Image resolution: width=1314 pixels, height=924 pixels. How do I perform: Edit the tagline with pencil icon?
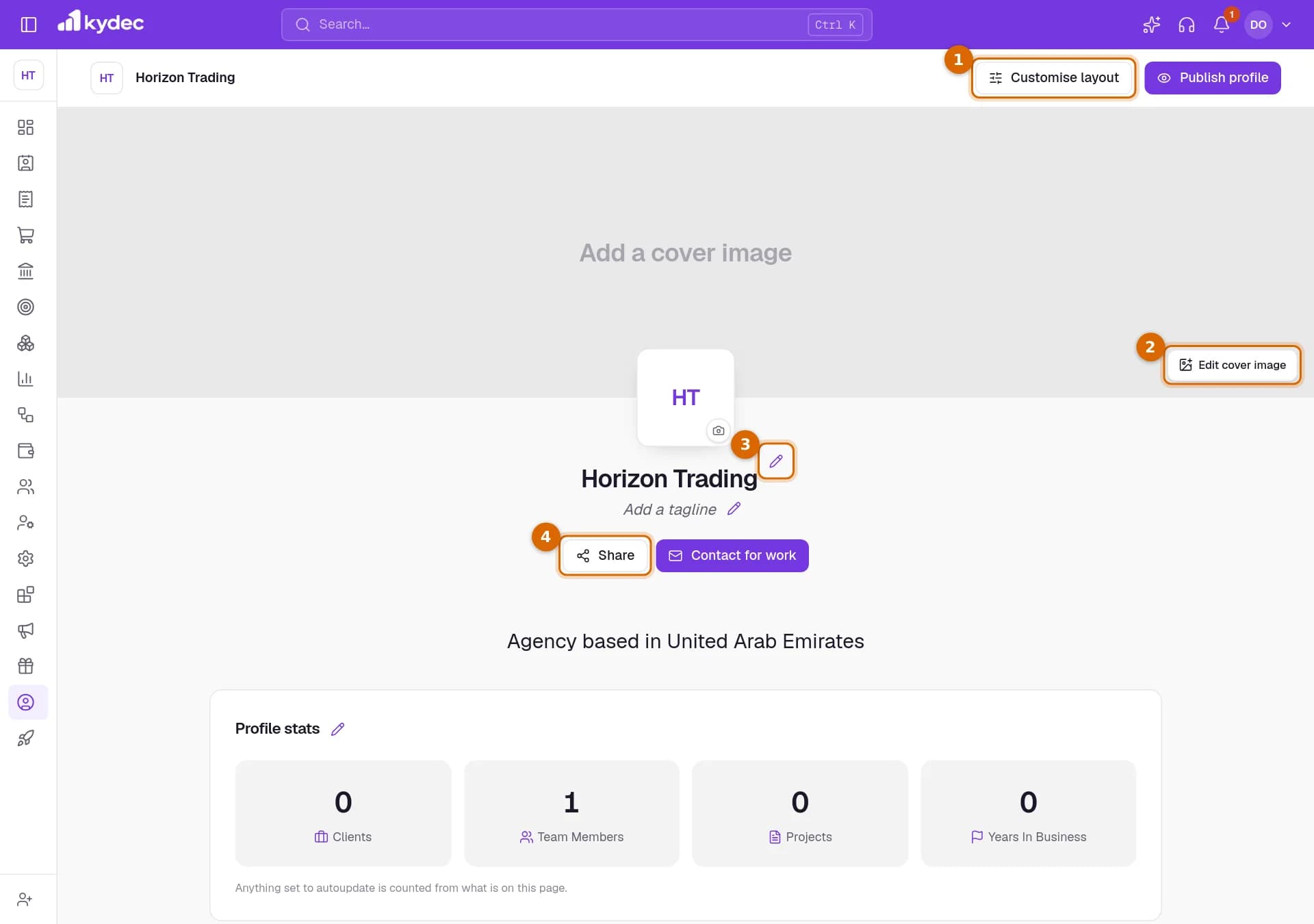(x=734, y=509)
